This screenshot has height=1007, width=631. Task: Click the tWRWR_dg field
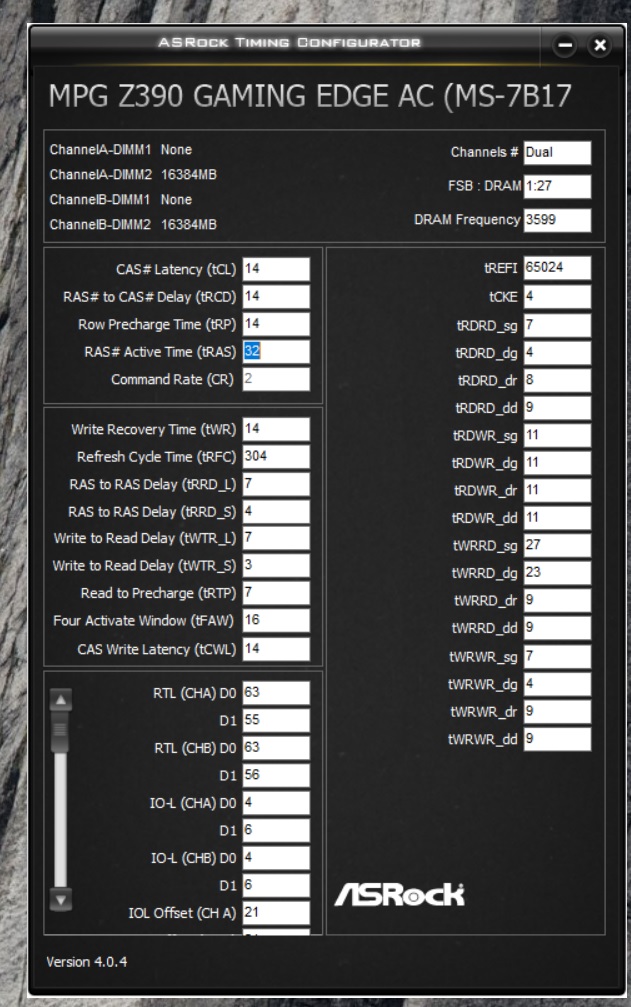coord(557,685)
